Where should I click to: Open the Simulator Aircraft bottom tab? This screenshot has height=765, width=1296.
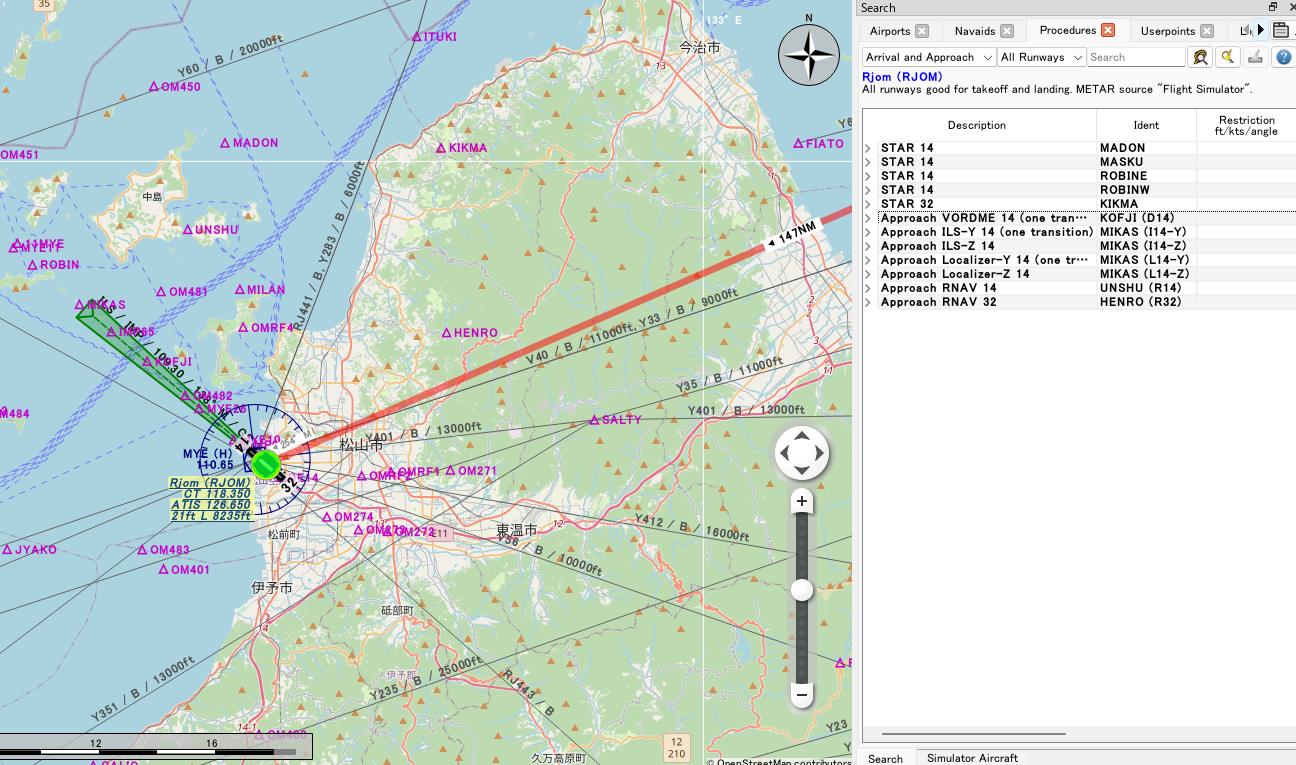(x=971, y=758)
